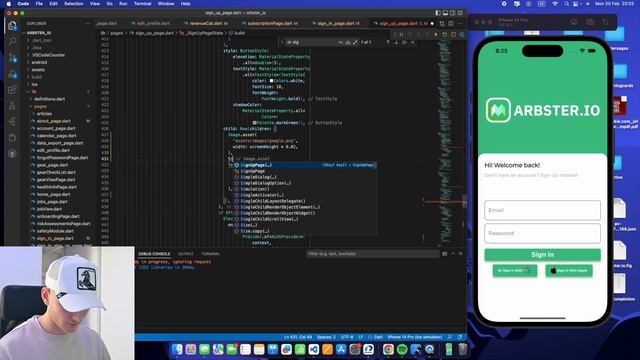Image resolution: width=640 pixels, height=360 pixels.
Task: Click the Password field in simulator
Action: tap(542, 233)
